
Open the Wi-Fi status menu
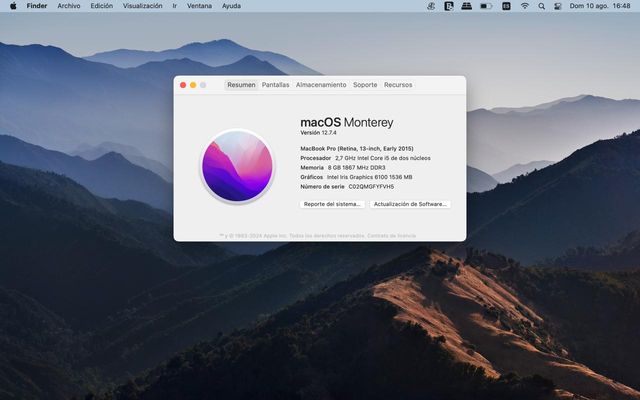(525, 6)
